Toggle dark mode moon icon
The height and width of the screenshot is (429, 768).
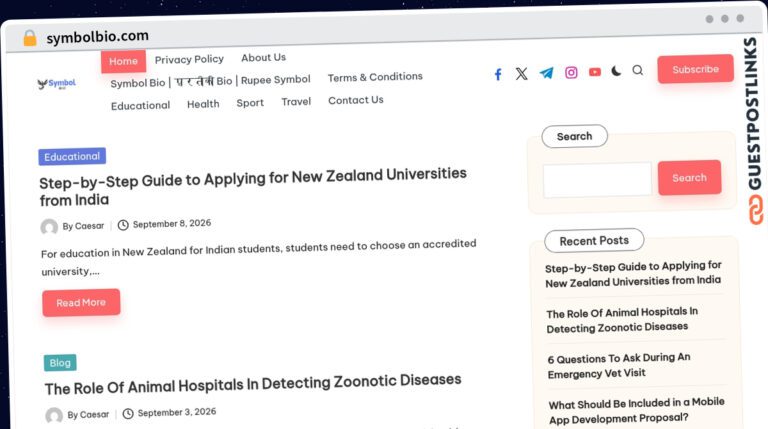point(616,71)
